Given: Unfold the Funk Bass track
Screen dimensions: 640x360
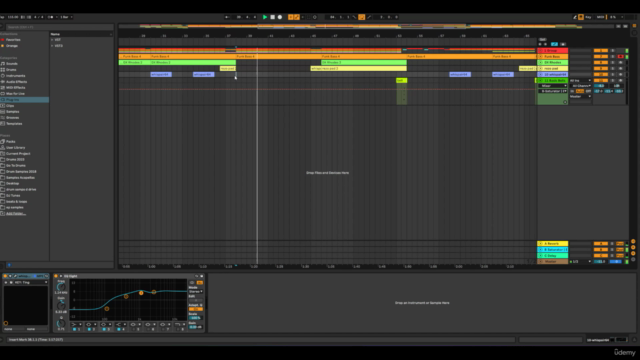Looking at the screenshot, I should point(540,56).
